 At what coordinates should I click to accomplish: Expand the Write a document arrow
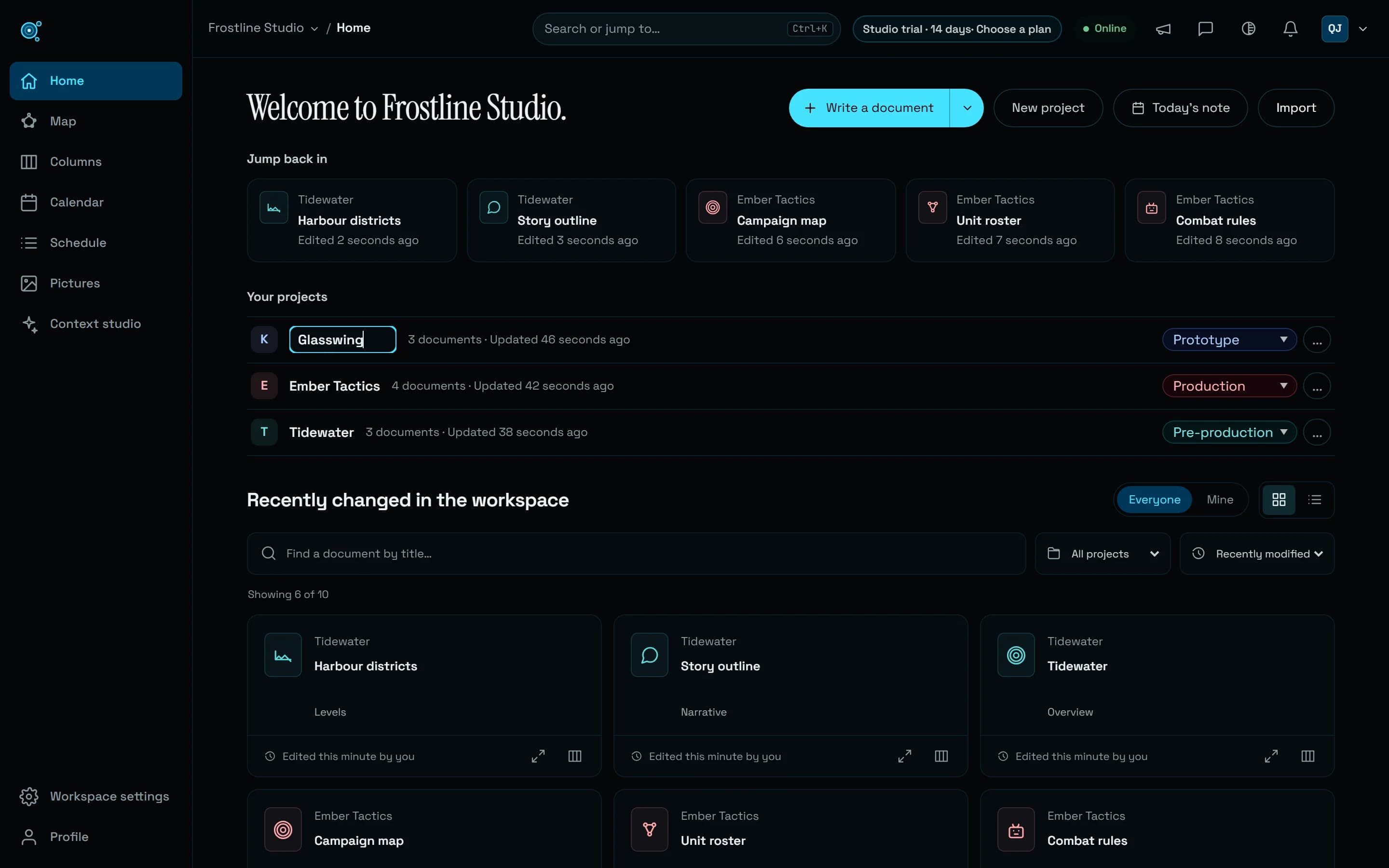967,108
